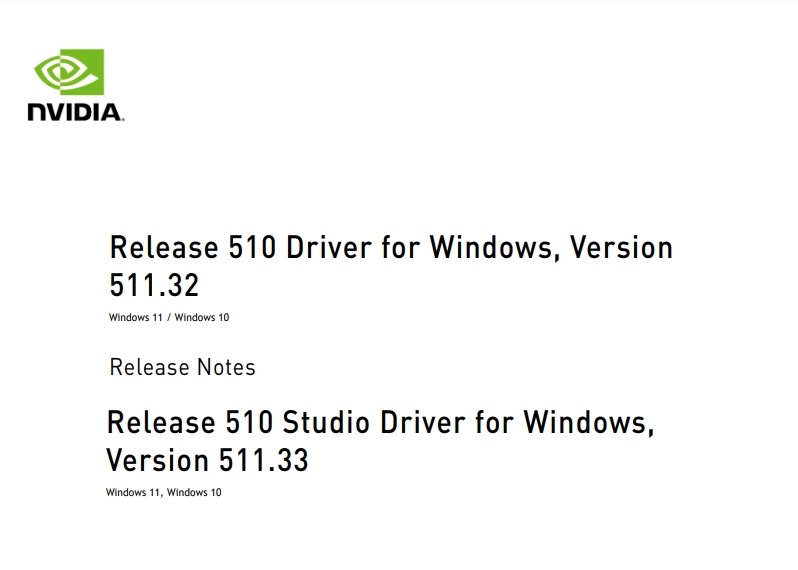Click 'Windows,' in the first heading

pyautogui.click(x=495, y=247)
